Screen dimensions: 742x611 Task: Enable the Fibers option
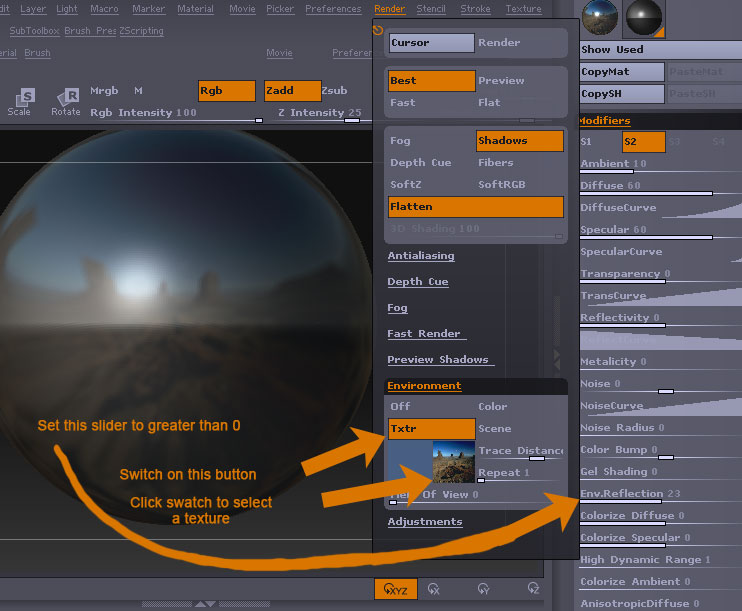pos(495,162)
